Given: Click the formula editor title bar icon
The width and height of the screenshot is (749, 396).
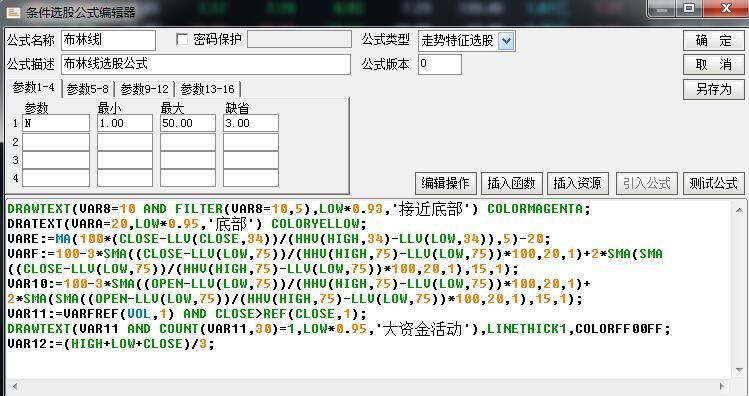Looking at the screenshot, I should pos(13,12).
